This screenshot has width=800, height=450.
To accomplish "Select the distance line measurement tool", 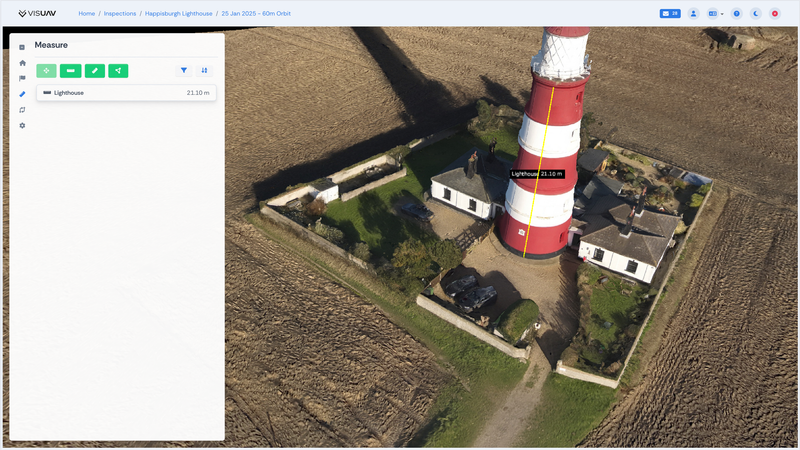I will [70, 70].
